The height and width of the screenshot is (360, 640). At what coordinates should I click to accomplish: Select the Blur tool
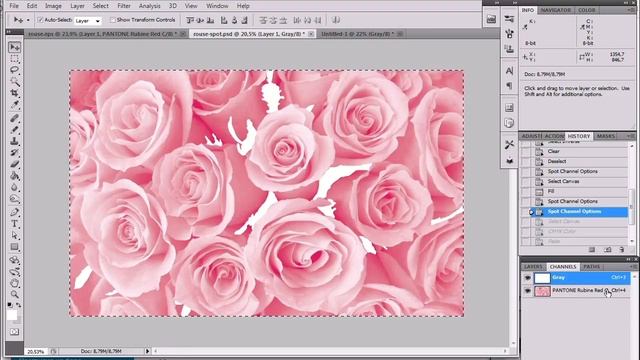click(x=15, y=187)
